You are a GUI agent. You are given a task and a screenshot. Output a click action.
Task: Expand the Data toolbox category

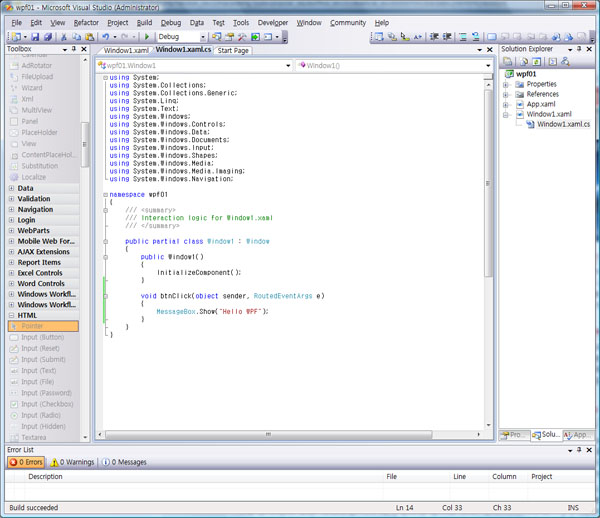(x=11, y=188)
